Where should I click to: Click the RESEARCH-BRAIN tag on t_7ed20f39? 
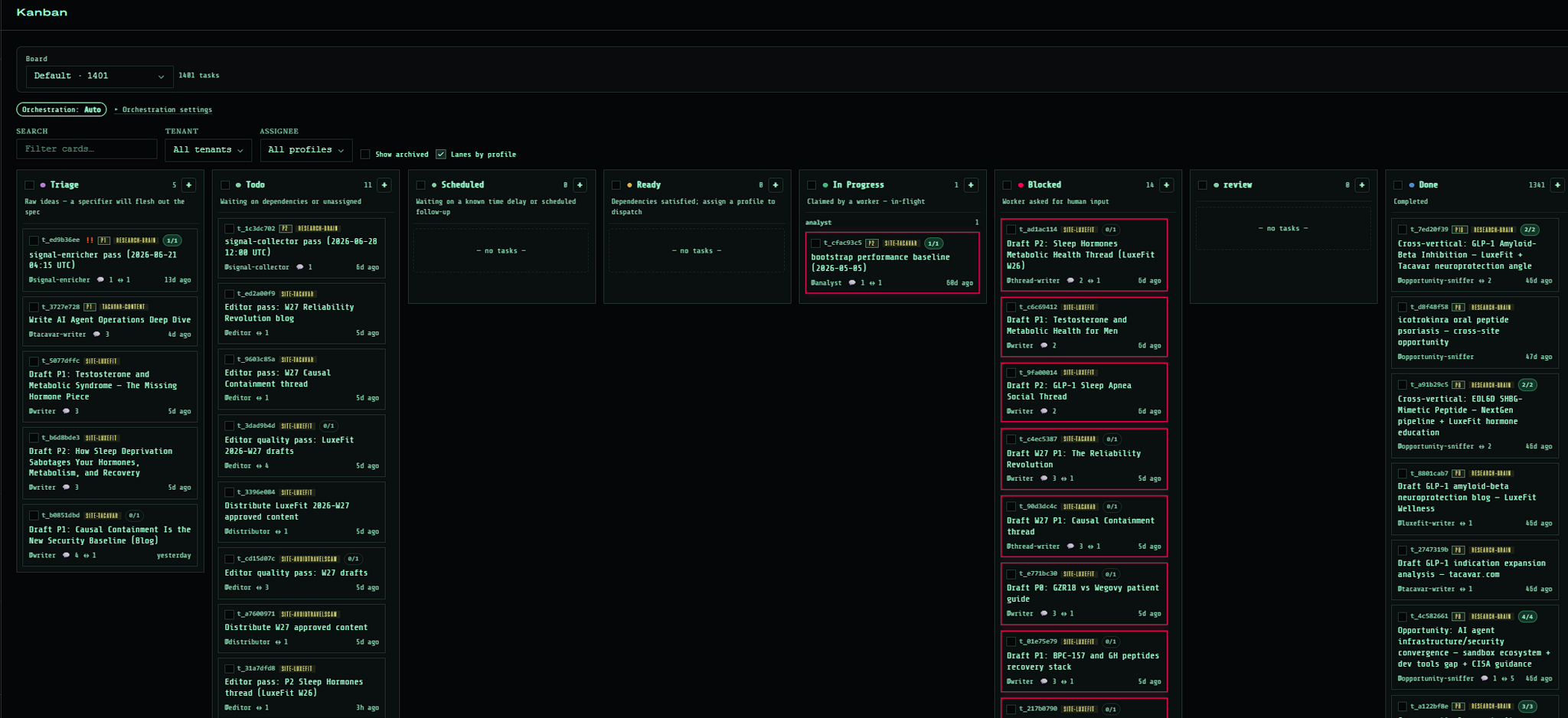coord(1493,230)
